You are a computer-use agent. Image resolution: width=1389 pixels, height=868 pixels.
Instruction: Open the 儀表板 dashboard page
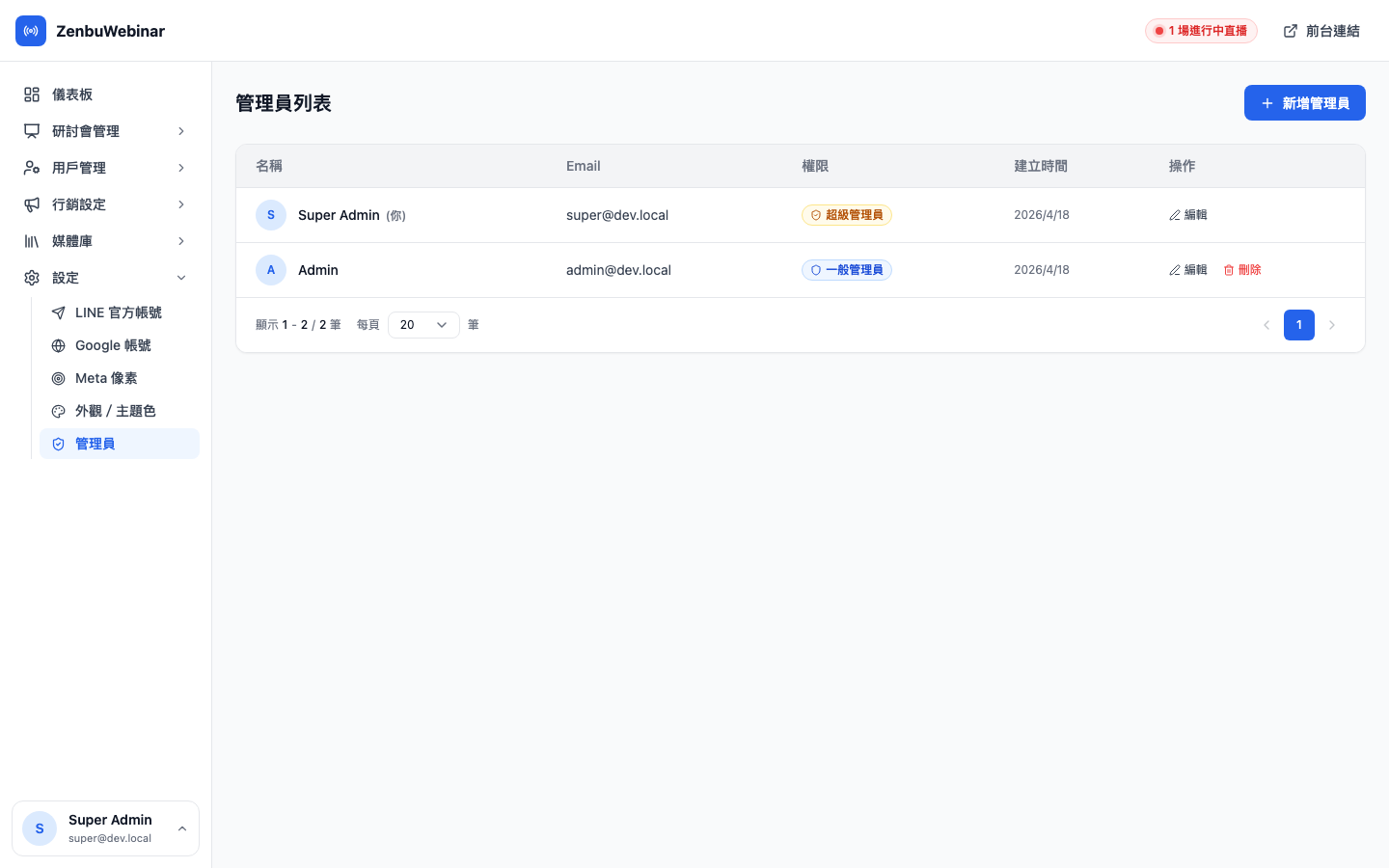(72, 95)
